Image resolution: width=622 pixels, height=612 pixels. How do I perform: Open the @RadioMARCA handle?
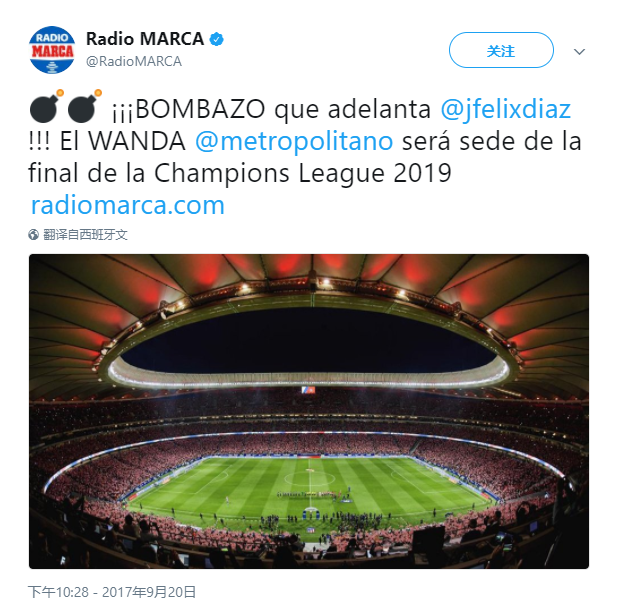coord(134,61)
